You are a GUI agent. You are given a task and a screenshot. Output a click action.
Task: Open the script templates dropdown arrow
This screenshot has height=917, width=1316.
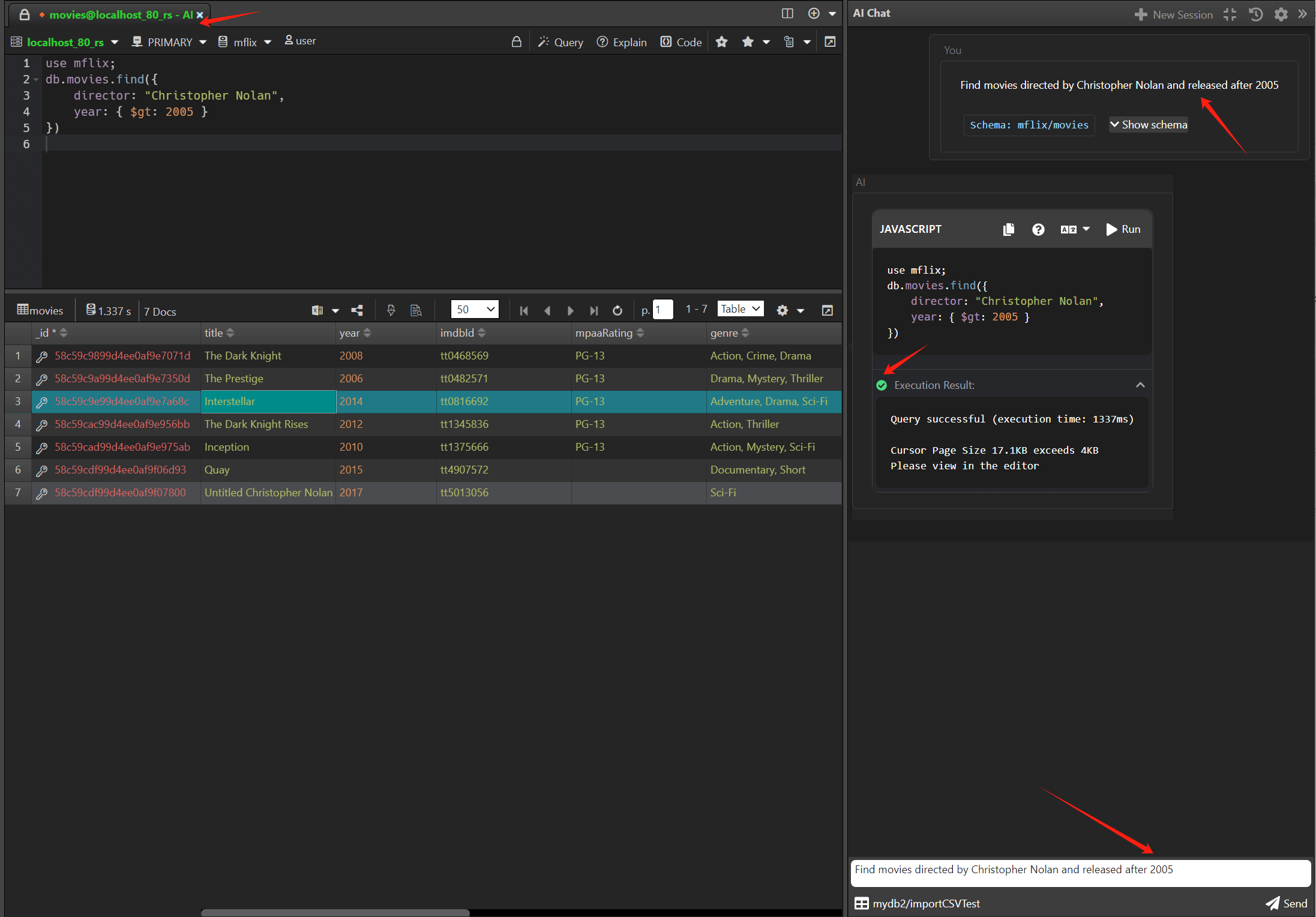(807, 42)
